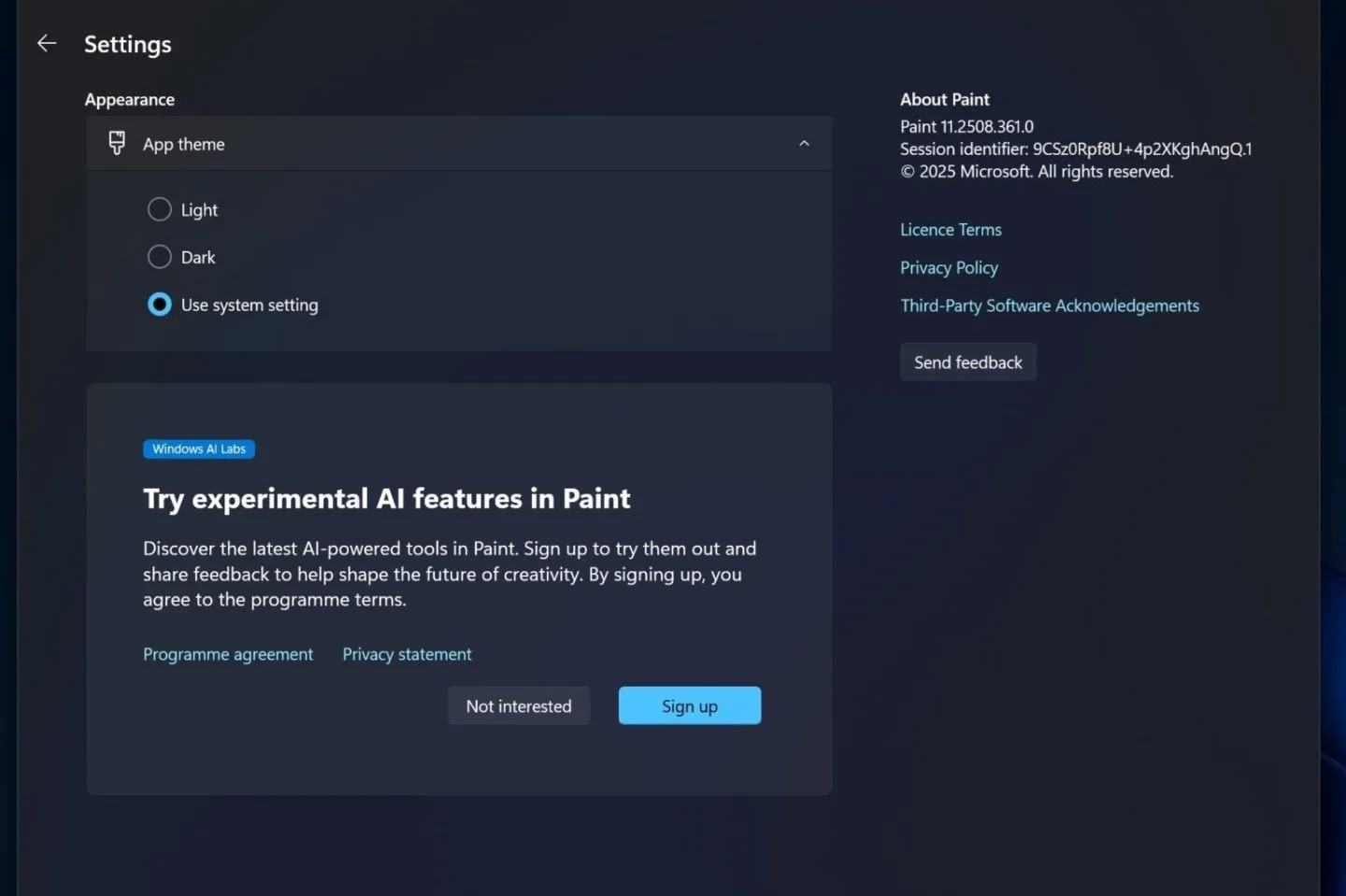The image size is (1346, 896).
Task: Sign up for experimental AI features
Action: click(689, 705)
